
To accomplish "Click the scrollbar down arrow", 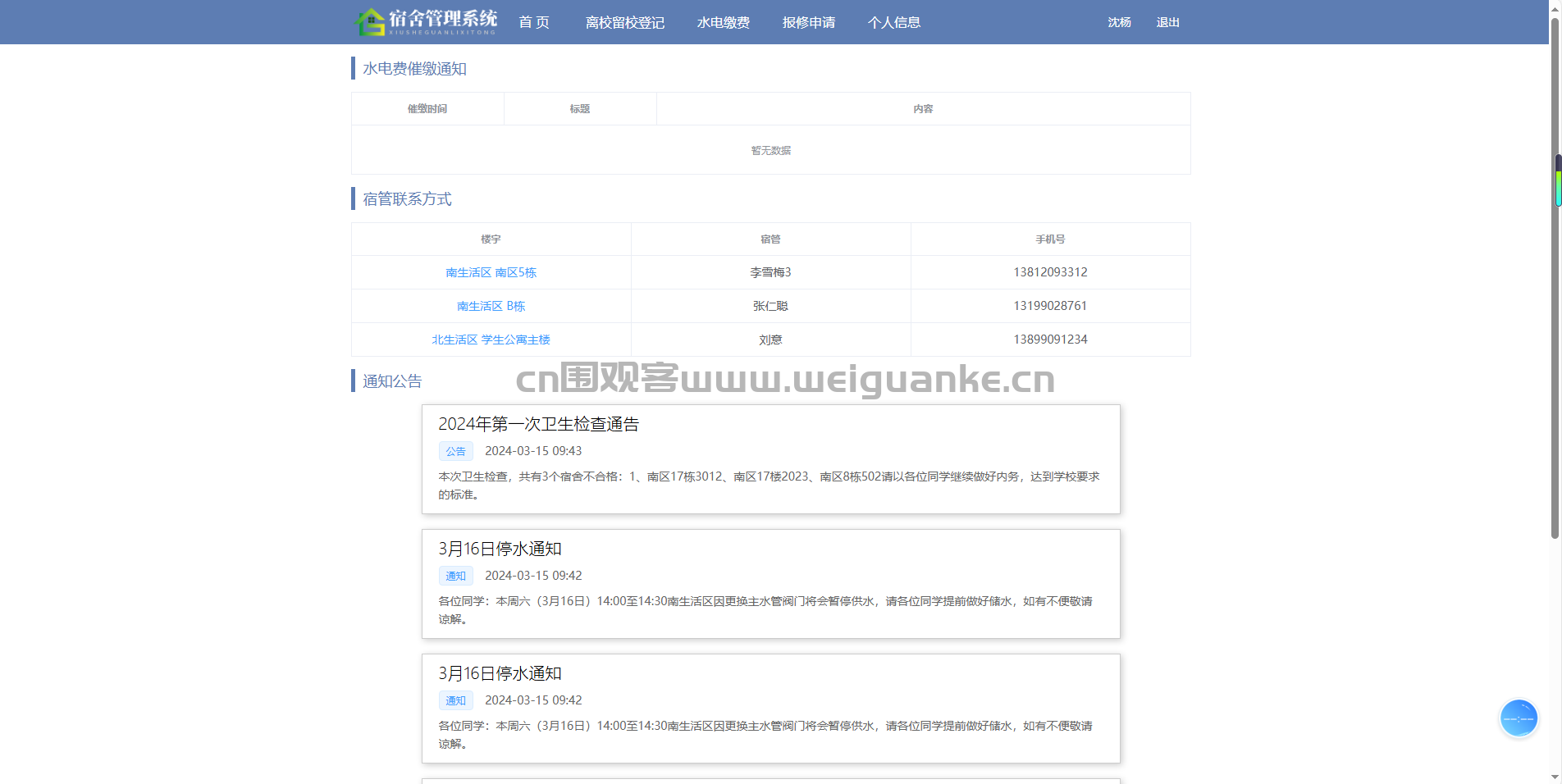I will (1555, 777).
